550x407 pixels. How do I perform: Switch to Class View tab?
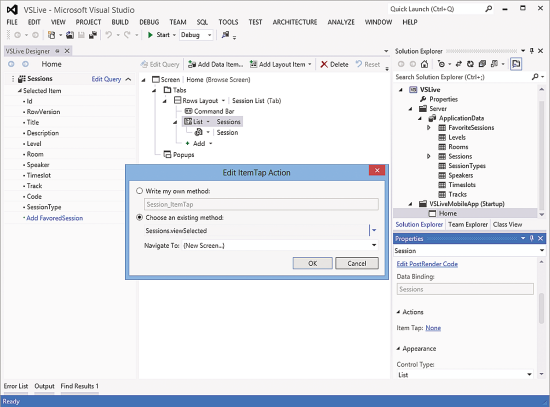(x=508, y=224)
